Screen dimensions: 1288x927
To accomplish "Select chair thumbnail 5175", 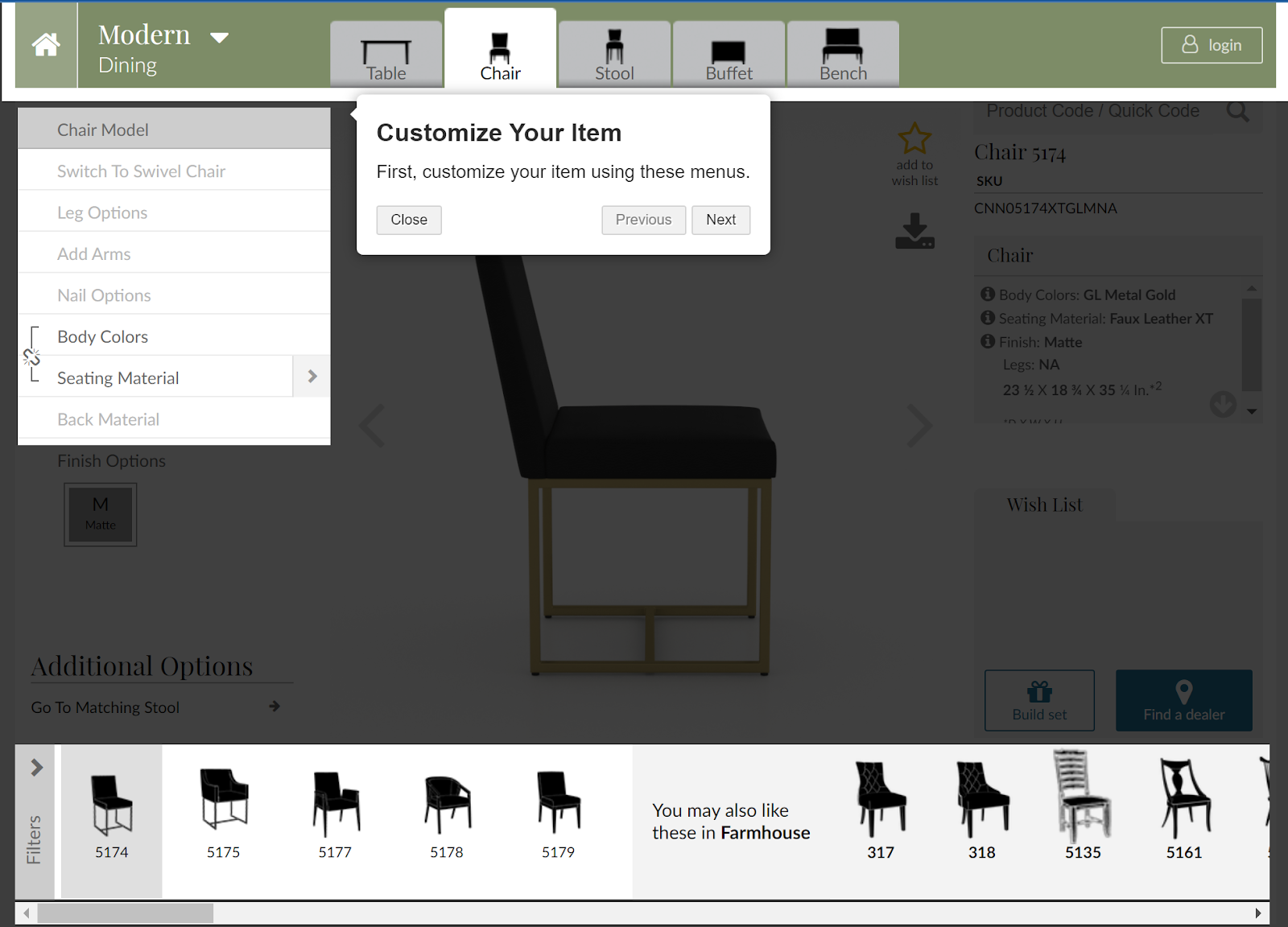I will 224,814.
